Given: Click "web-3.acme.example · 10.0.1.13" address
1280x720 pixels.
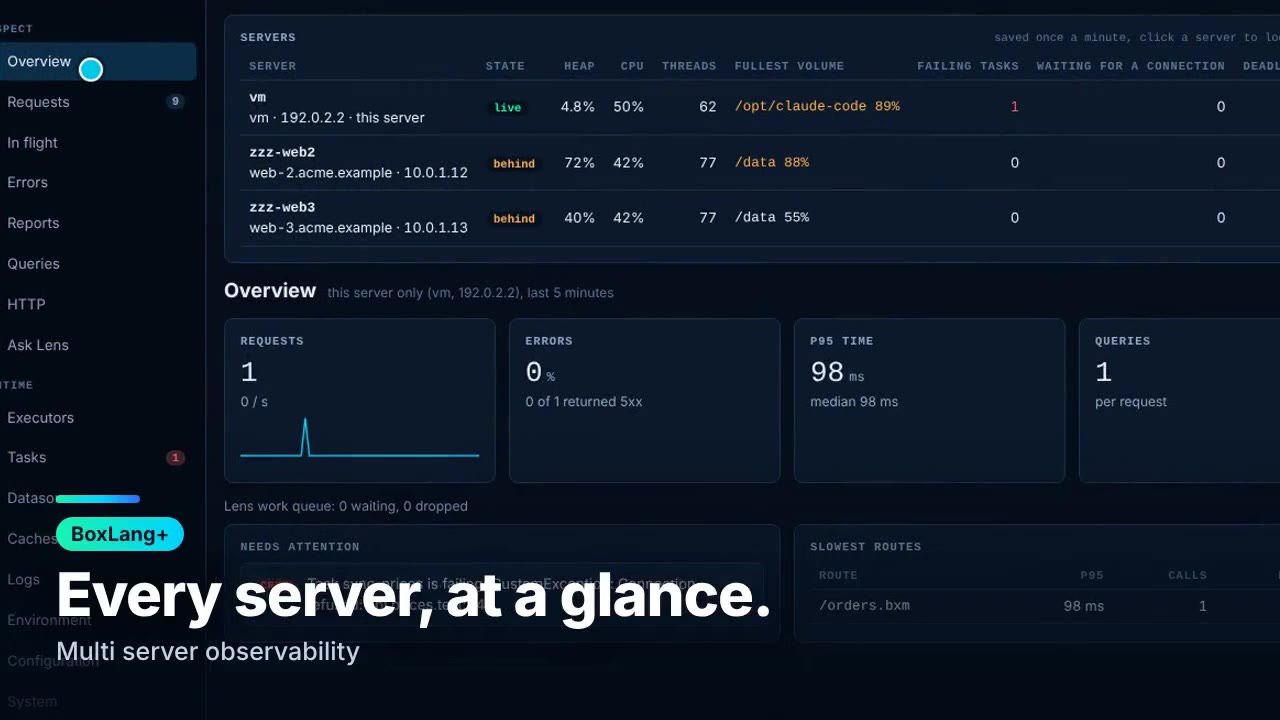Looking at the screenshot, I should click(359, 227).
